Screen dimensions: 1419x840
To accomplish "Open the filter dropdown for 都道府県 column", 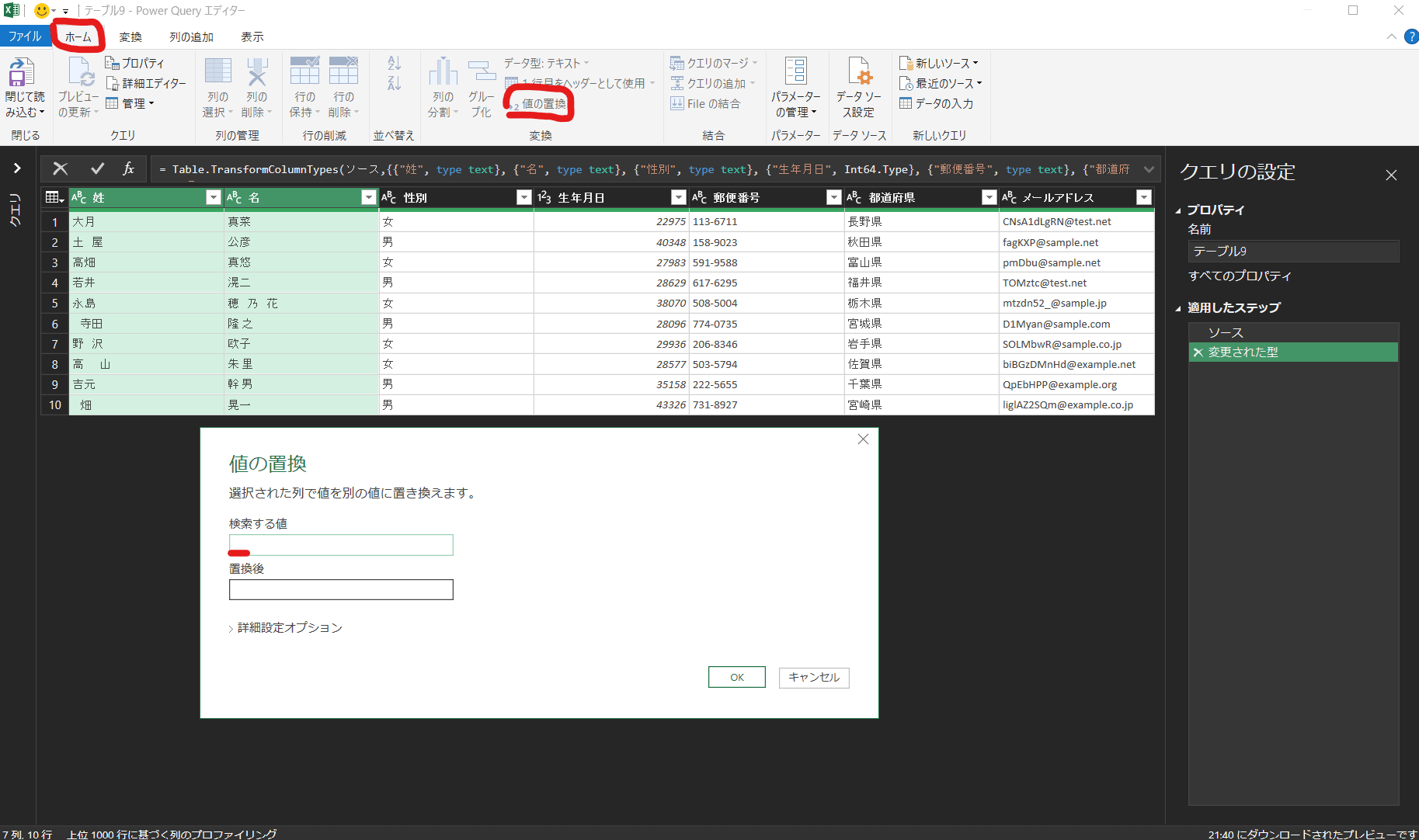I will tap(989, 198).
